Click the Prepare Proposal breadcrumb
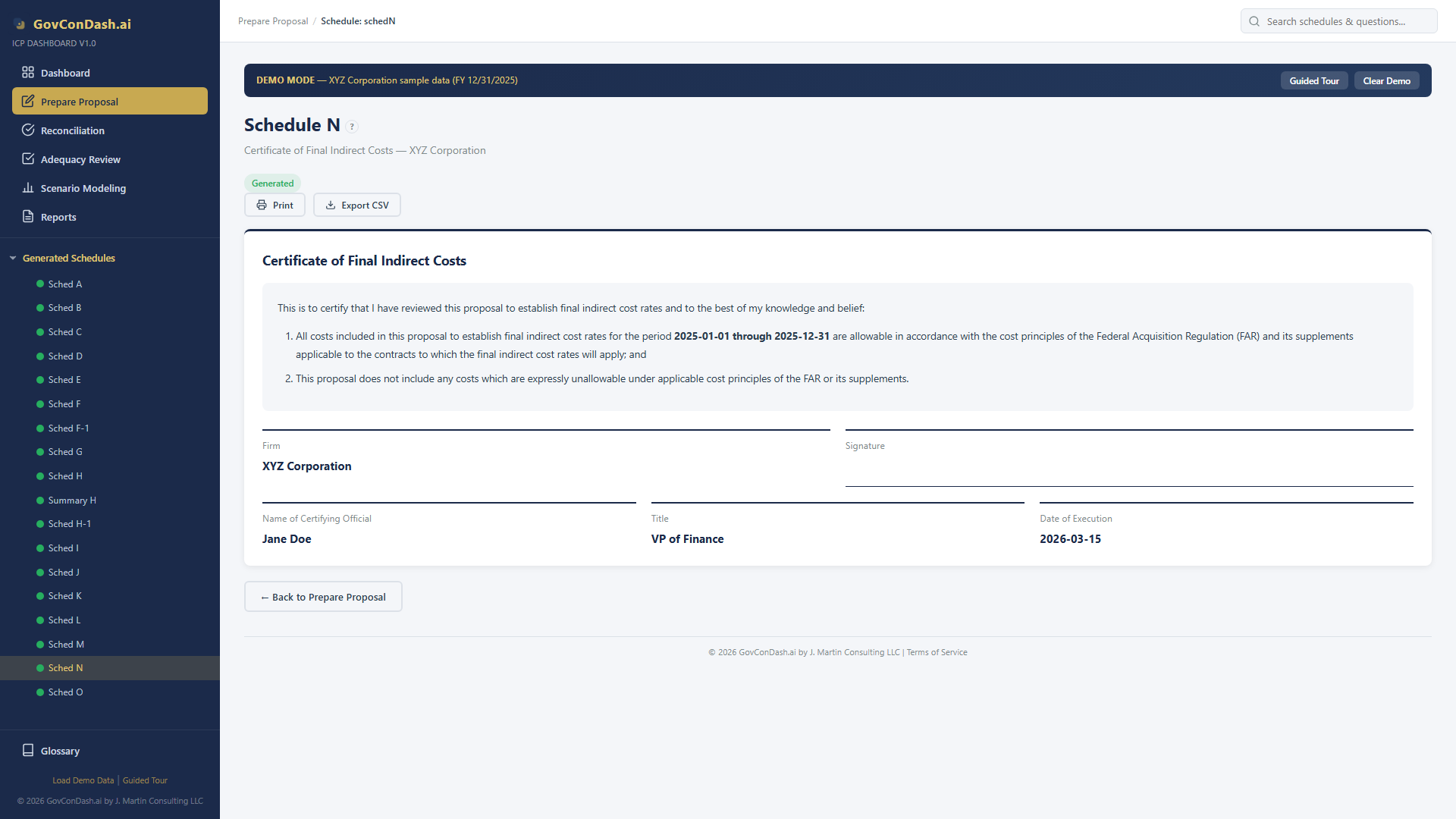Viewport: 1456px width, 819px height. [273, 21]
